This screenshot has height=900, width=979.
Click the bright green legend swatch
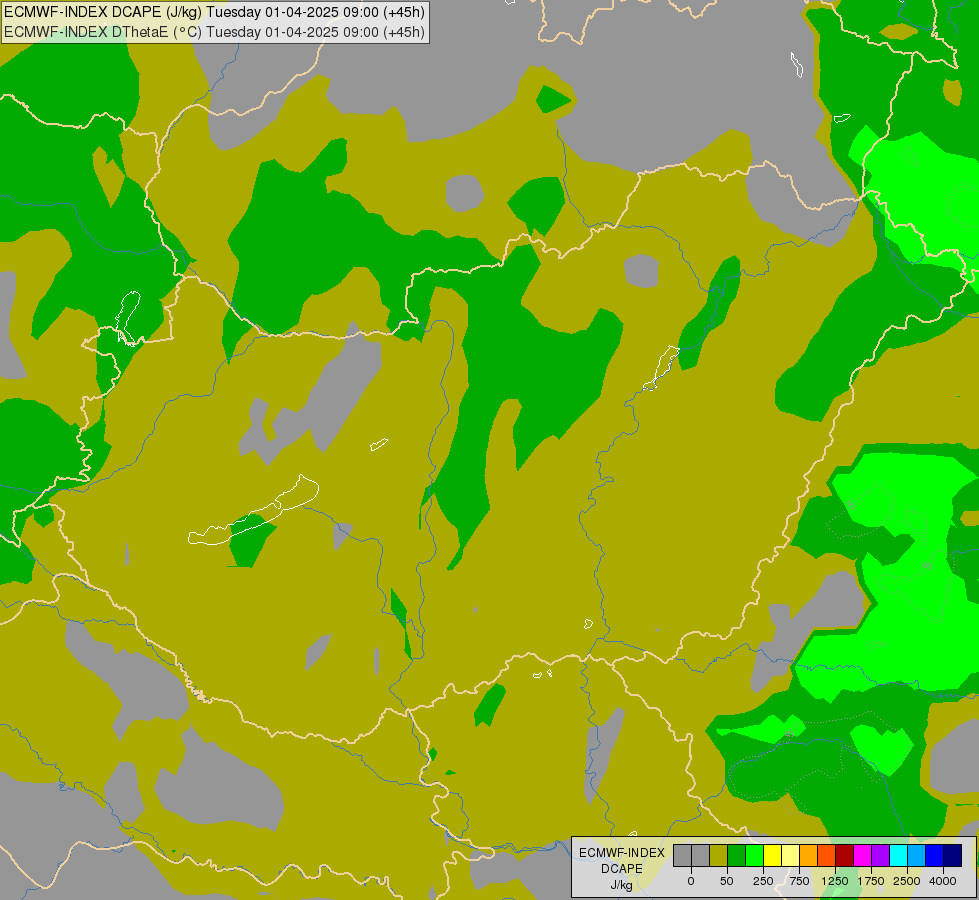755,855
